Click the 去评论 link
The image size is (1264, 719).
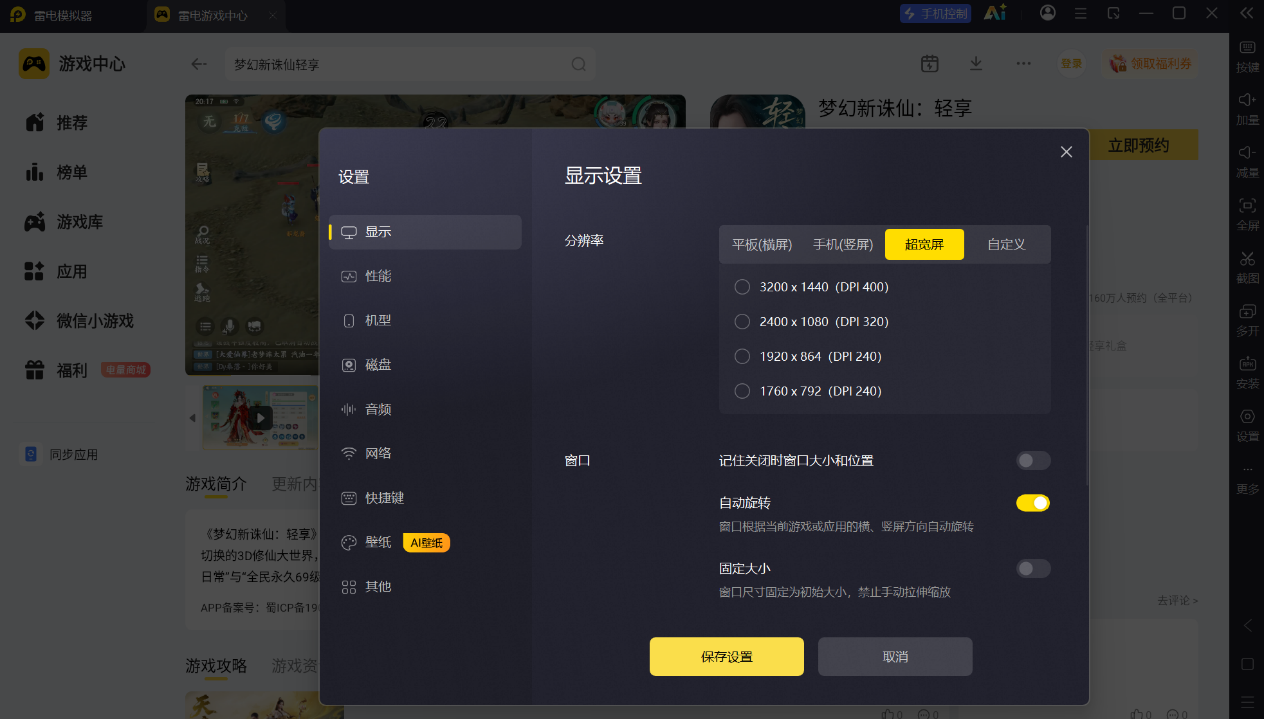(1177, 601)
